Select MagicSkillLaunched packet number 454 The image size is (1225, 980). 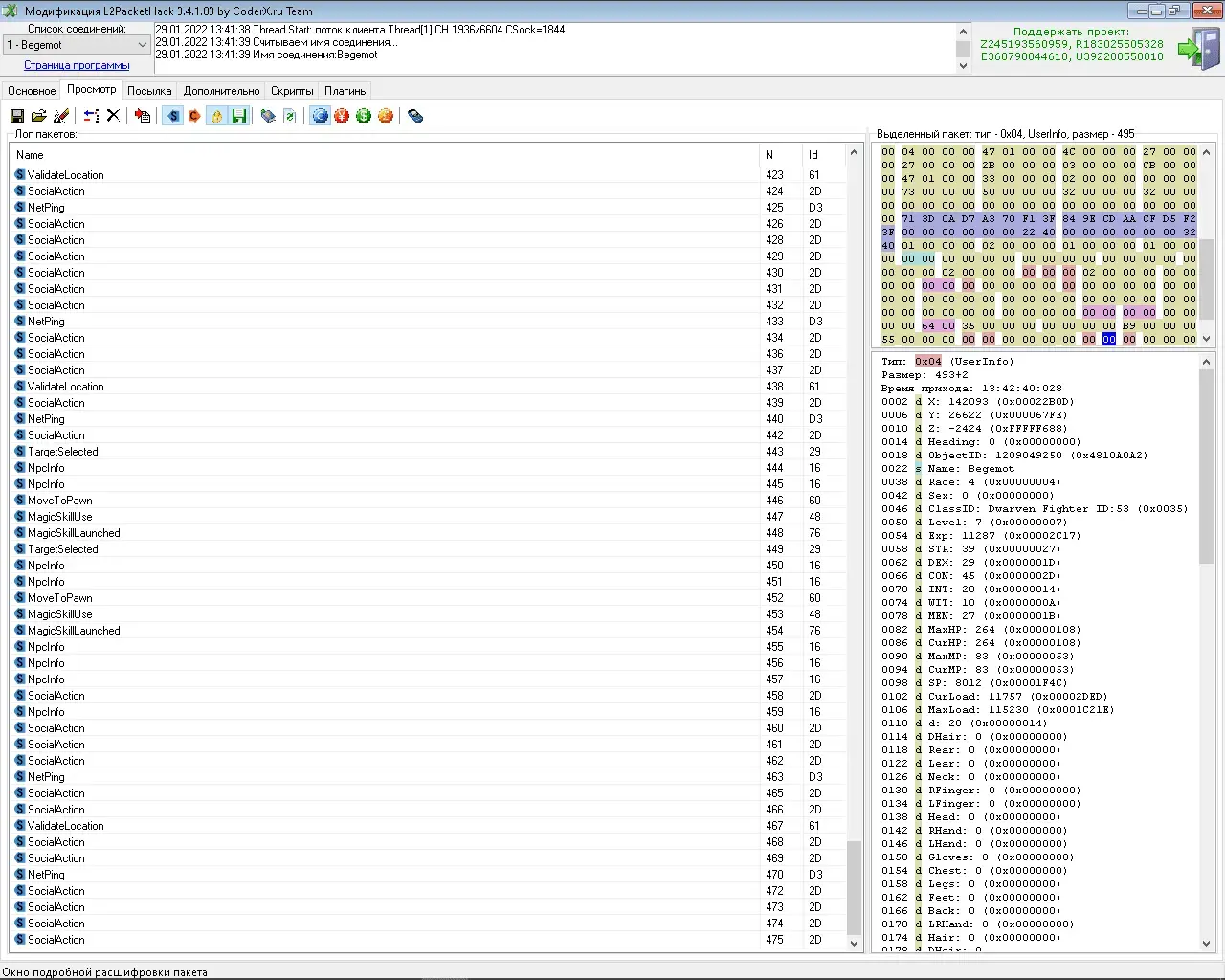click(429, 631)
